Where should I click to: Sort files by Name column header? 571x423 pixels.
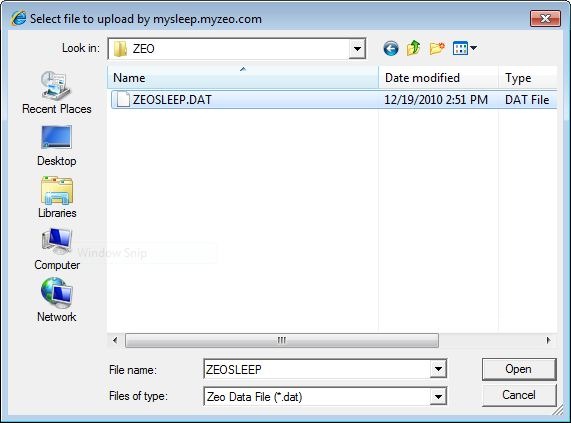coord(243,78)
